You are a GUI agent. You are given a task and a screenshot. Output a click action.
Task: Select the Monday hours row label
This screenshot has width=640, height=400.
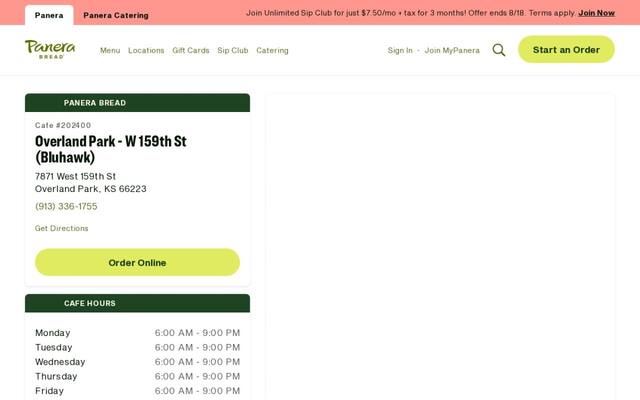click(53, 333)
